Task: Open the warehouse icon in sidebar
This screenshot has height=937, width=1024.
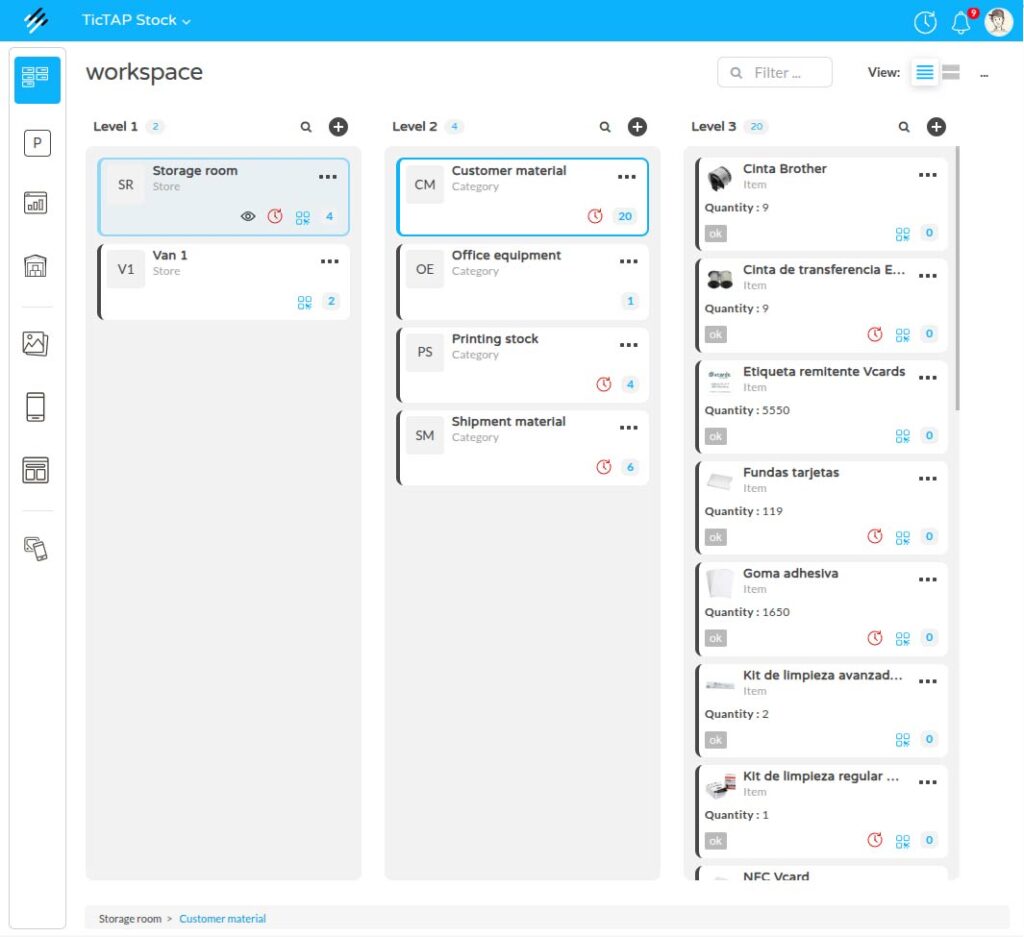Action: tap(36, 266)
